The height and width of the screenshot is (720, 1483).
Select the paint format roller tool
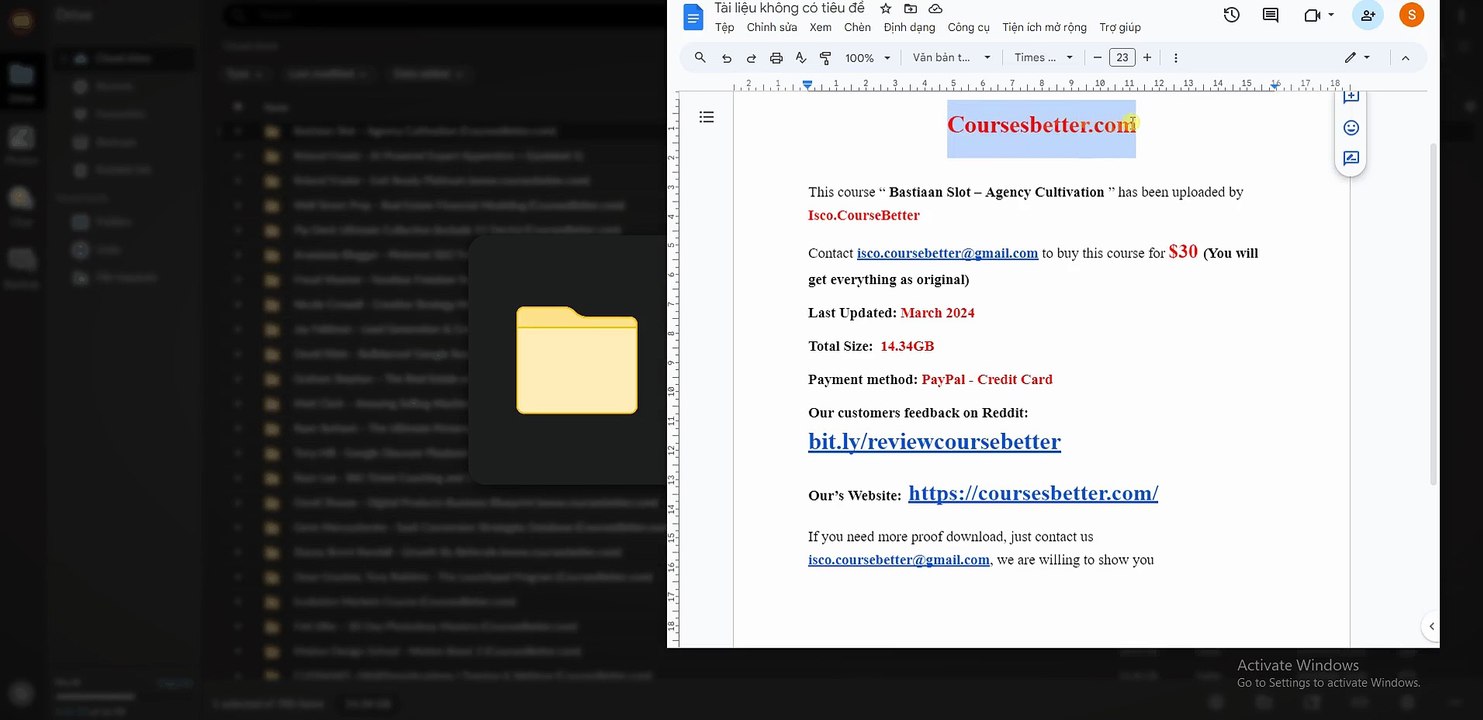[825, 58]
